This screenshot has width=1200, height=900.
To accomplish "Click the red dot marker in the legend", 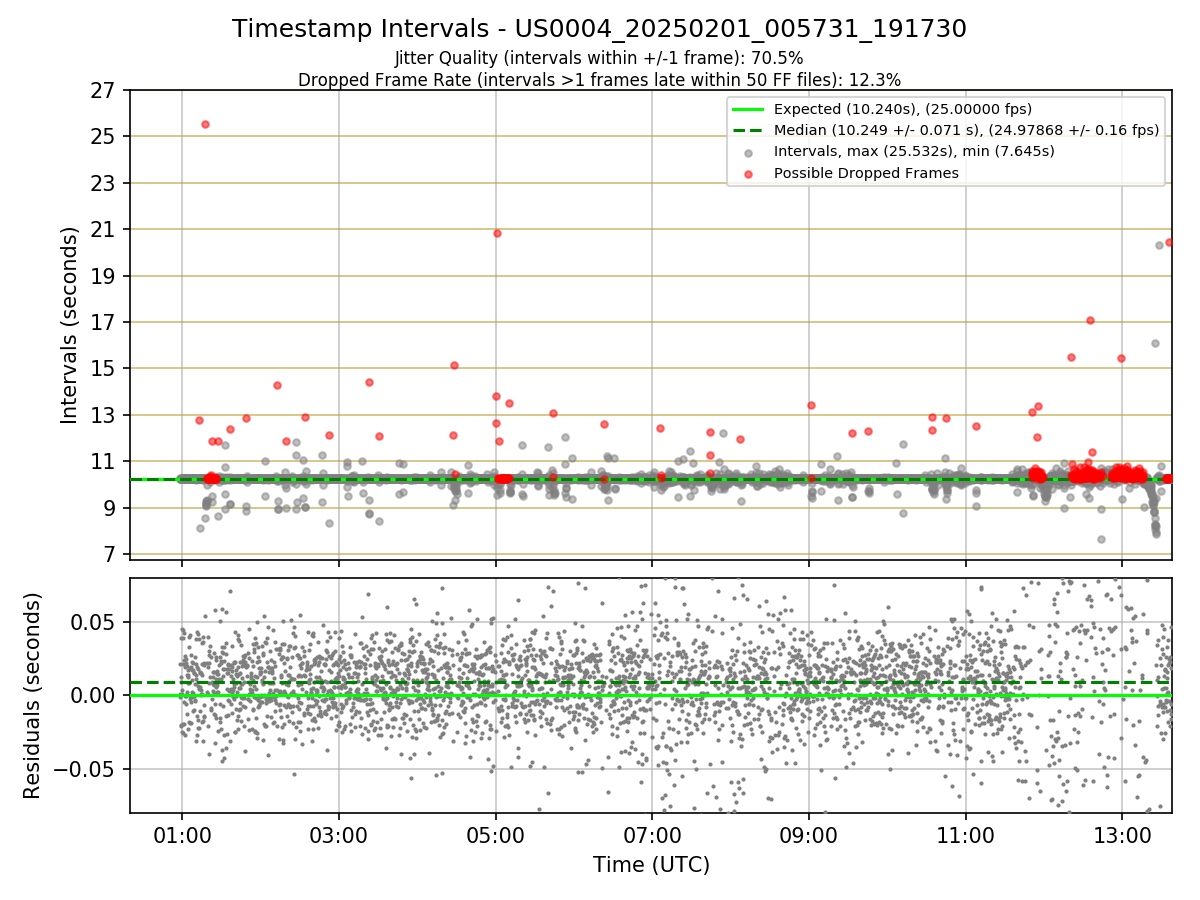I will coord(749,174).
